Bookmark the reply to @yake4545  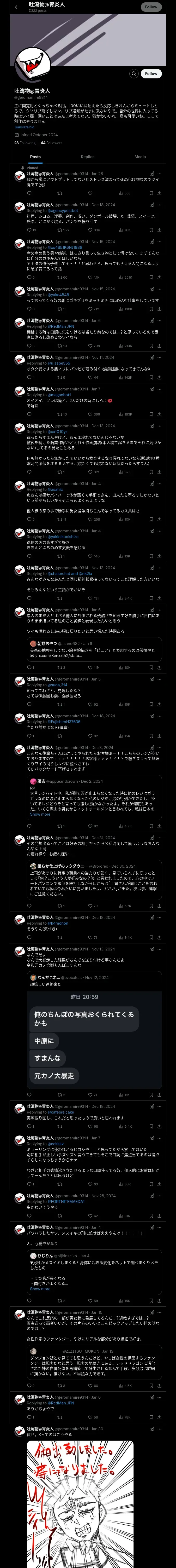(x=151, y=309)
